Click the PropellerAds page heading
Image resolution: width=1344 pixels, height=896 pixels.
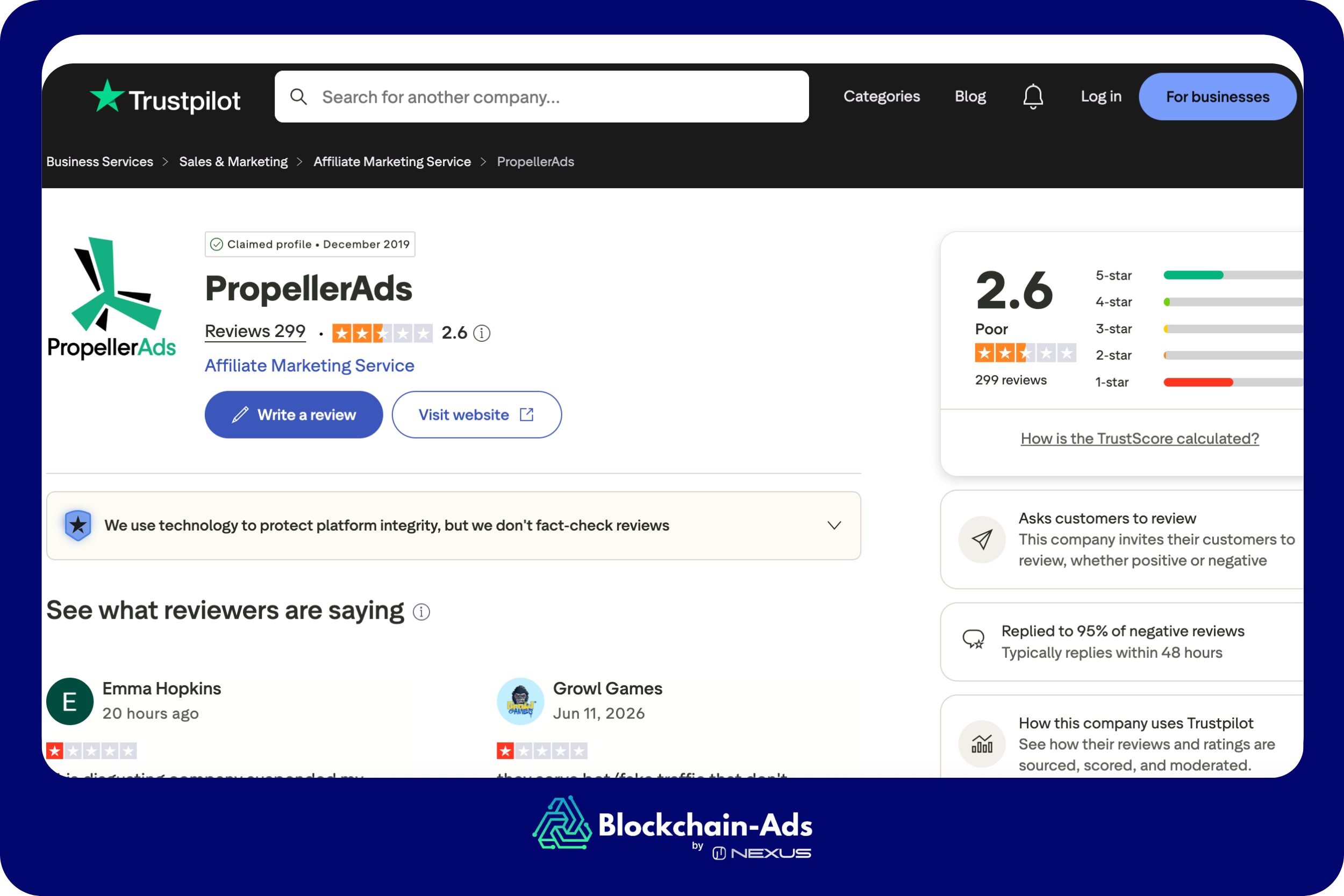(x=309, y=288)
